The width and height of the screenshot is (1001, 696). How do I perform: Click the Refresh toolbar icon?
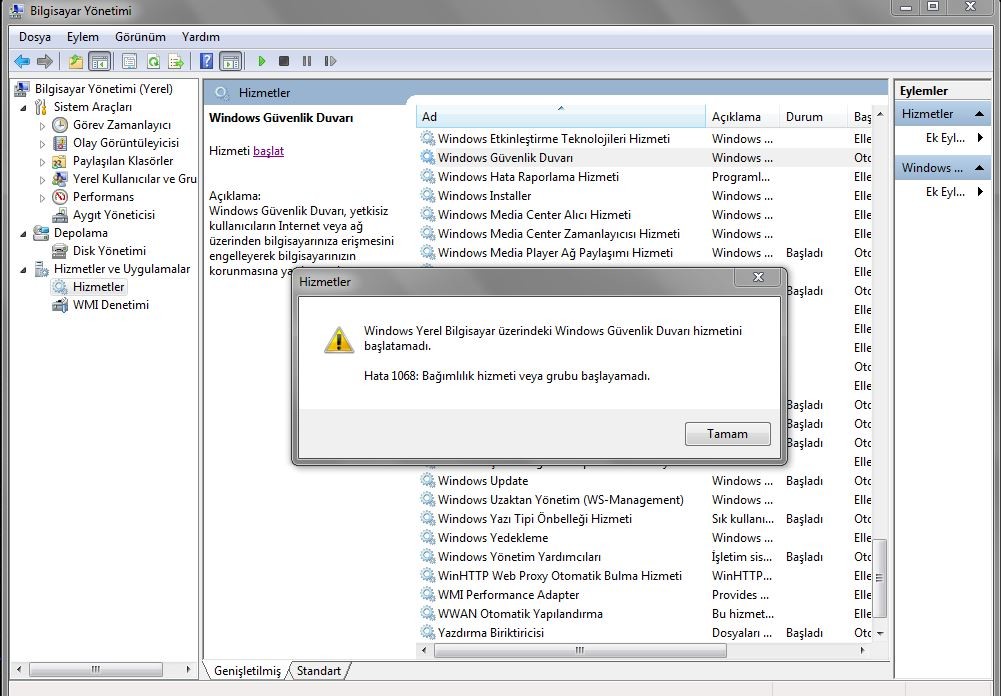click(153, 61)
